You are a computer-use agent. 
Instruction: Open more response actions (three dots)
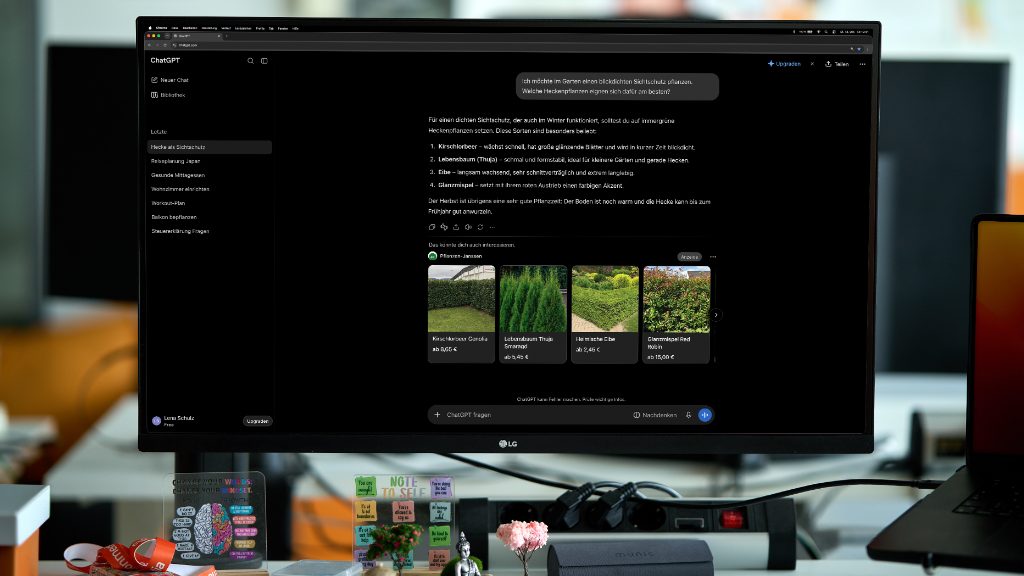click(492, 227)
